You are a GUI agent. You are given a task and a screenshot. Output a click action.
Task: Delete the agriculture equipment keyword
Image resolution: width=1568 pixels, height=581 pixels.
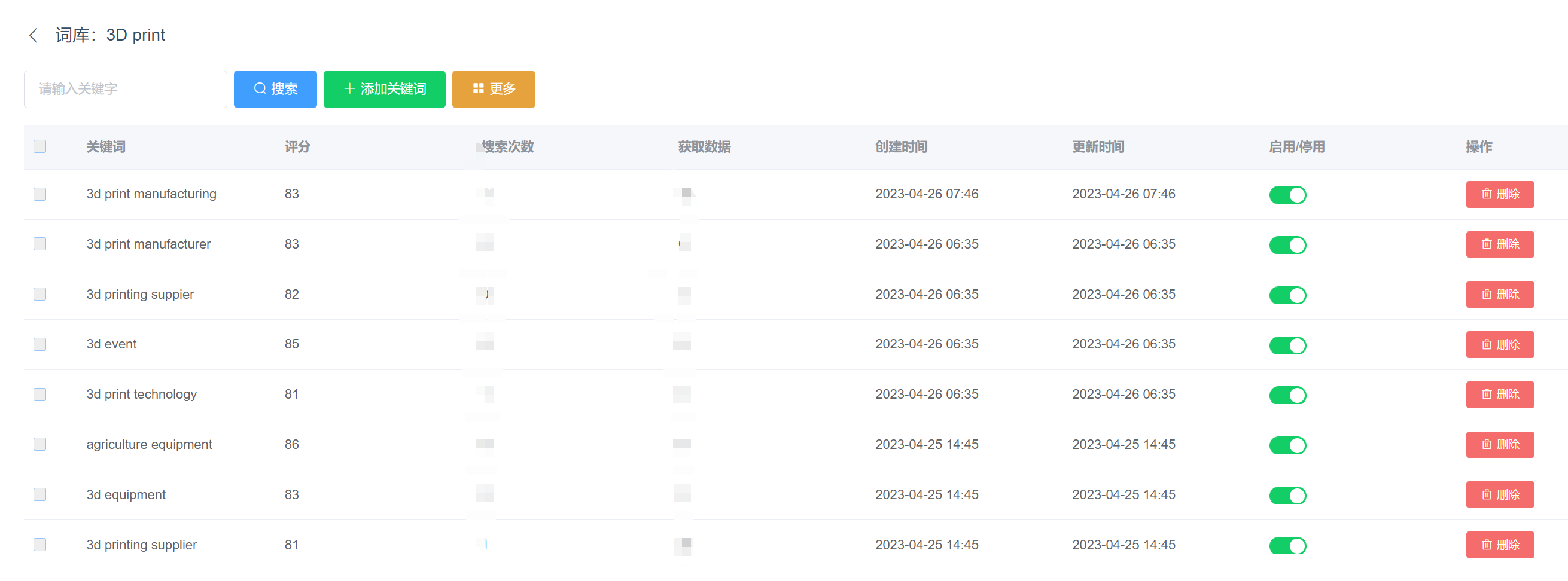1500,445
